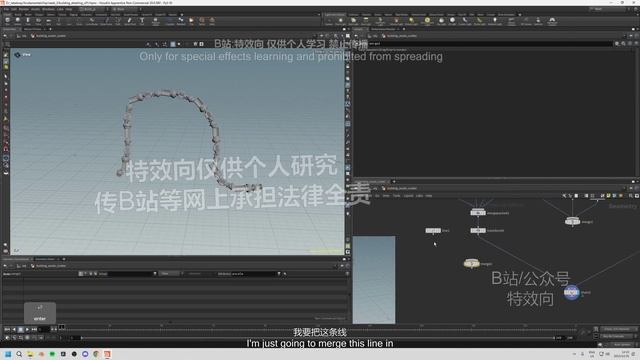
Task: Select the Torus shelf tool
Action: (x=38, y=21)
